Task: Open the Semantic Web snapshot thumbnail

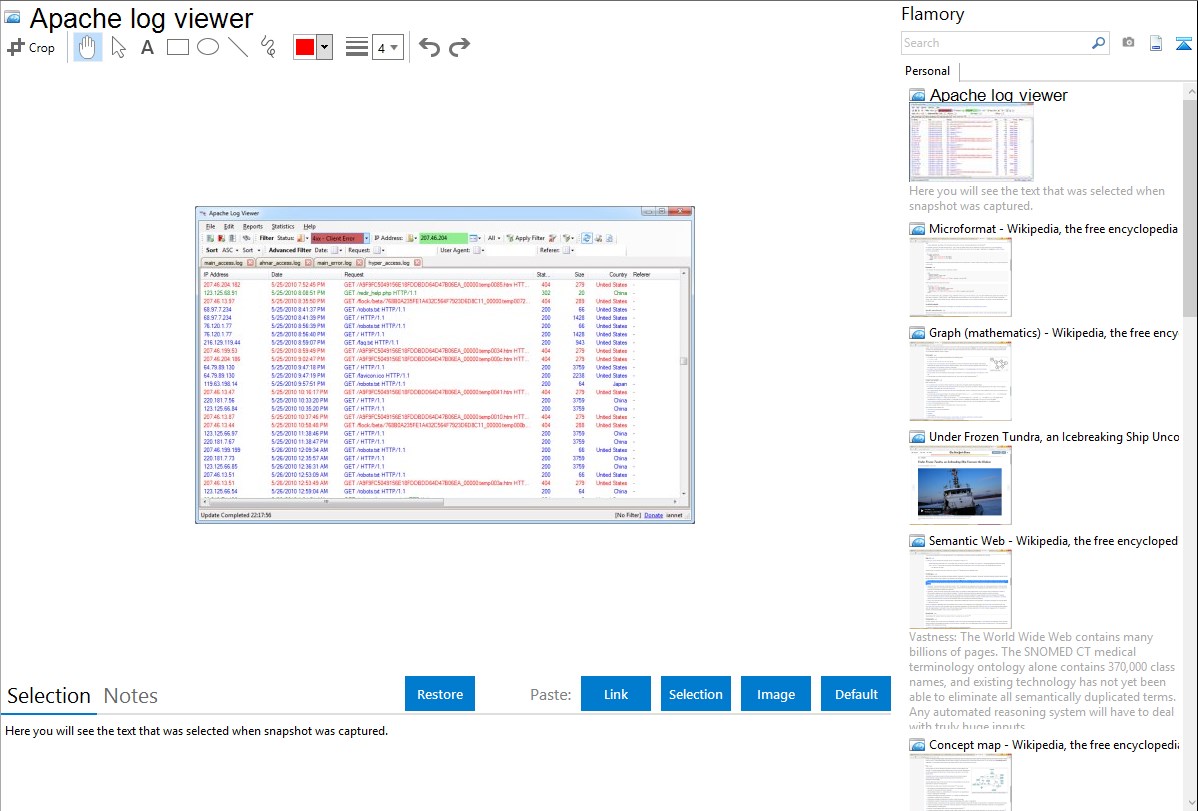Action: click(x=960, y=588)
